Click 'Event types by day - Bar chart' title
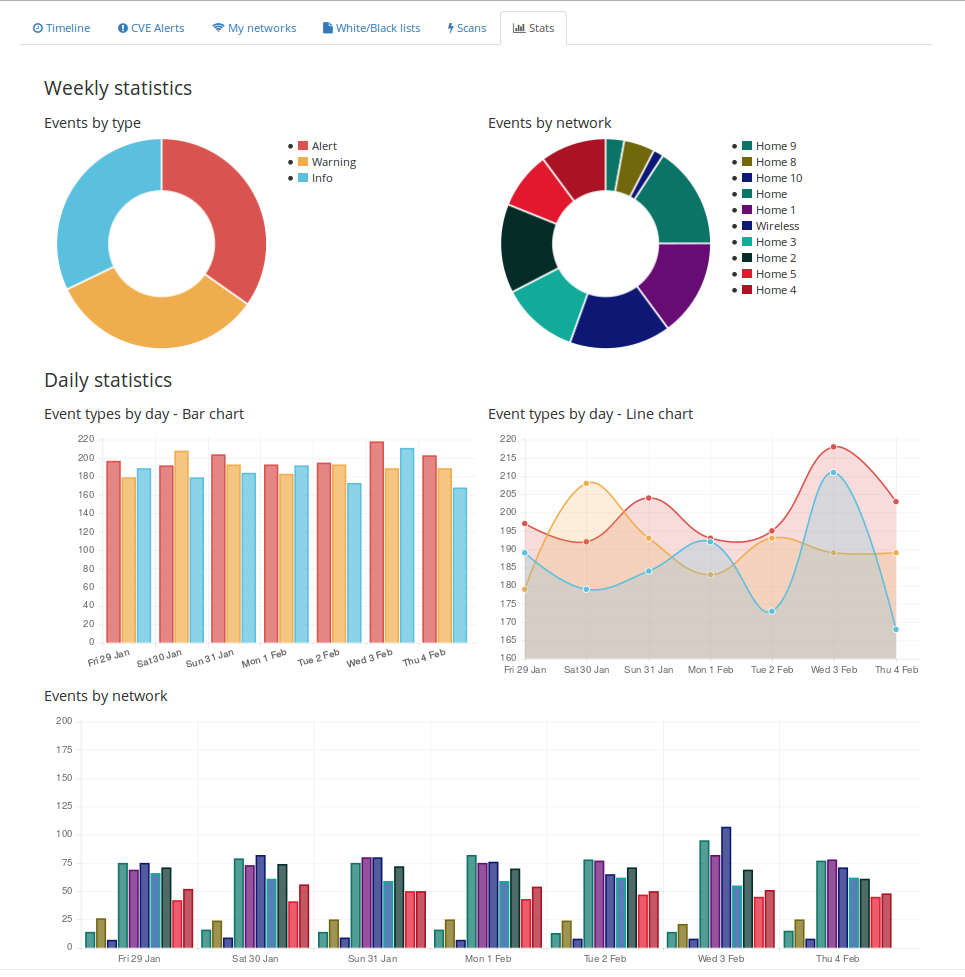Viewport: 965px width, 977px height. click(x=144, y=414)
